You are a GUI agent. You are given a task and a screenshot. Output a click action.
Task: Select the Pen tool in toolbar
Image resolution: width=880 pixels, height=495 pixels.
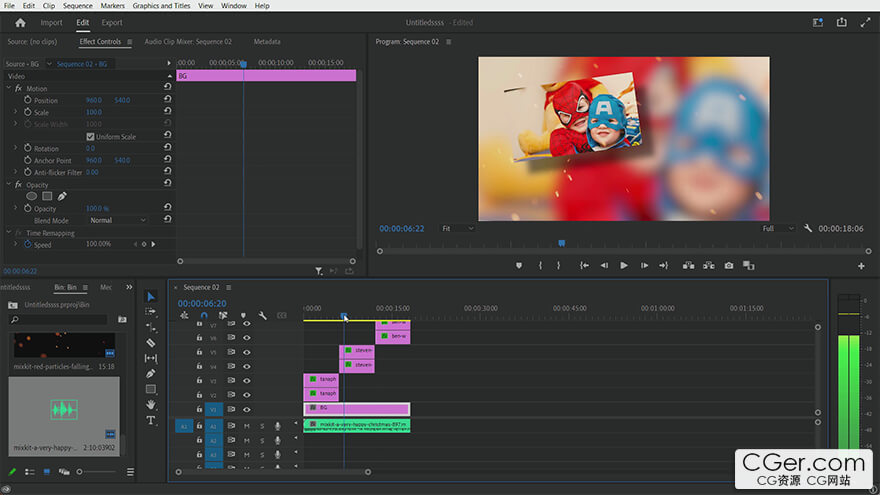tap(150, 373)
